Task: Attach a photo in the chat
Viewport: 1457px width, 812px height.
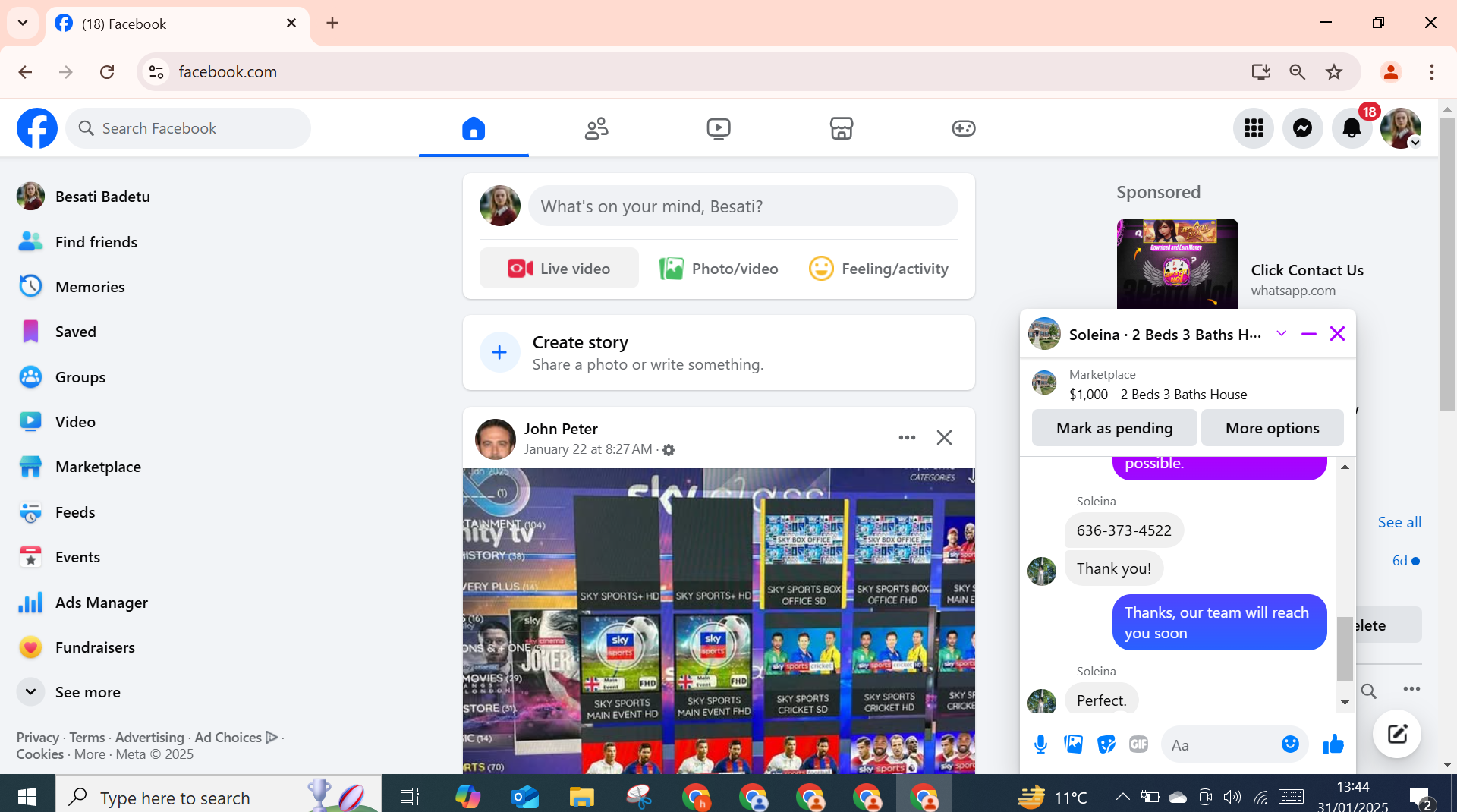Action: point(1073,744)
